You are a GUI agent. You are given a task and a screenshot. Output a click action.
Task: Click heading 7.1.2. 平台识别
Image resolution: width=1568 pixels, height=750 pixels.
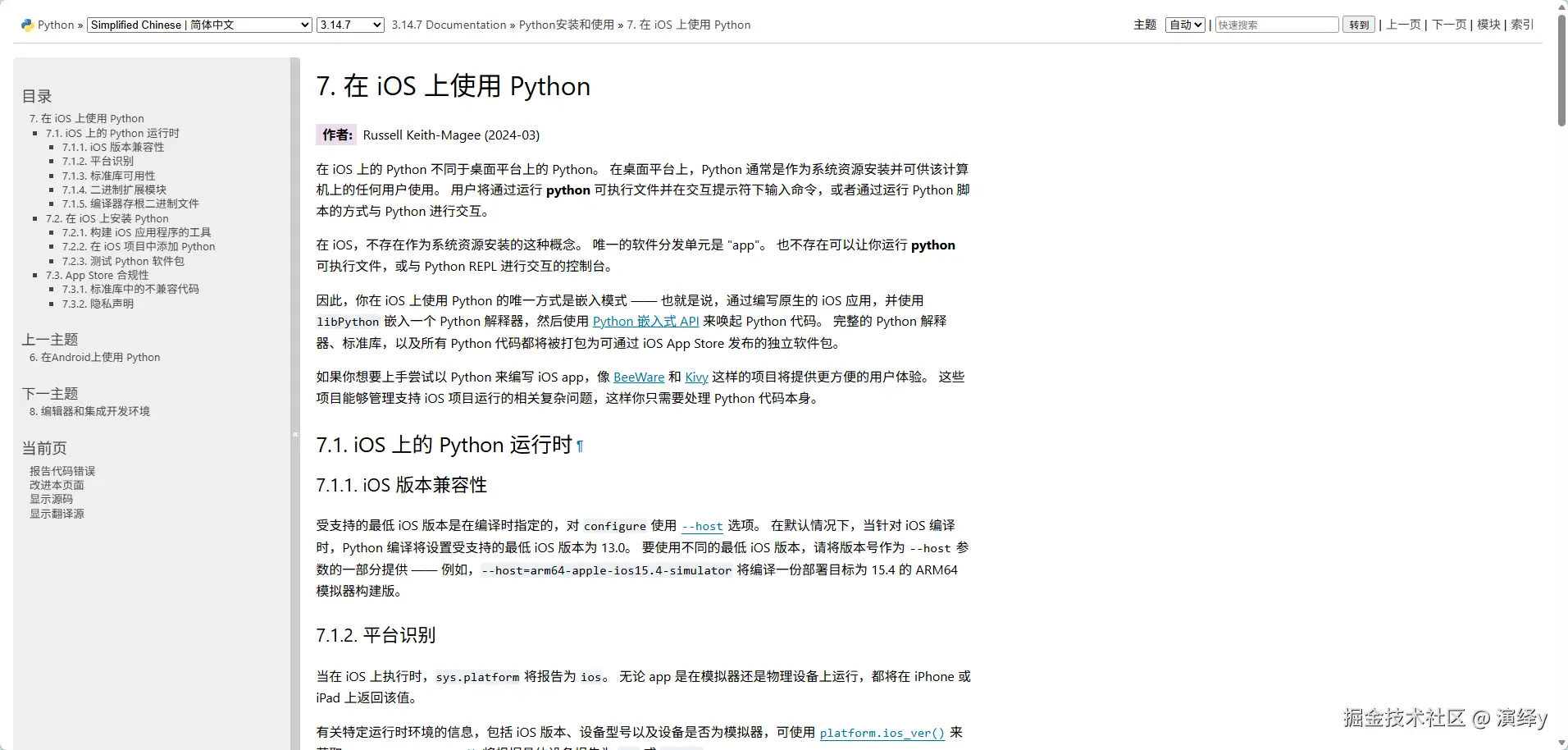point(376,635)
